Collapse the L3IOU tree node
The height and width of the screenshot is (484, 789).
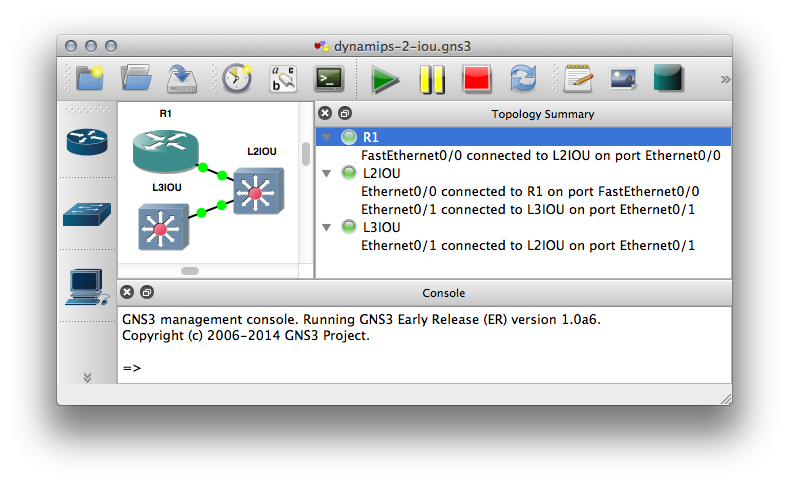pyautogui.click(x=327, y=227)
